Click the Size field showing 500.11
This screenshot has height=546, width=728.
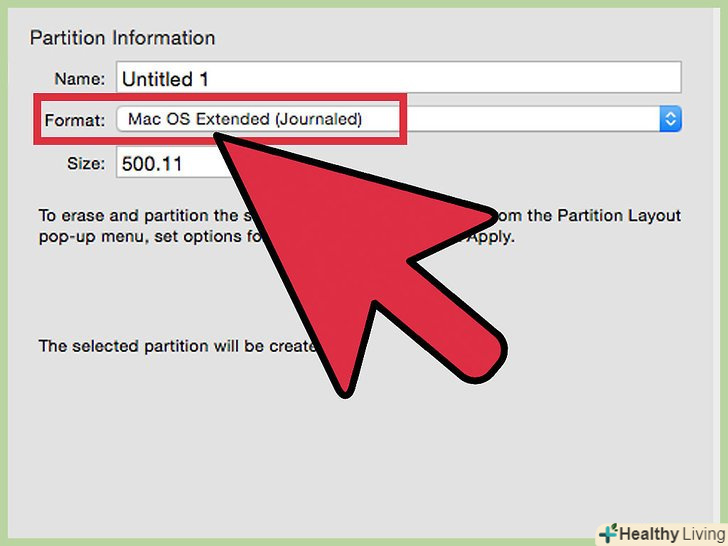[x=173, y=163]
